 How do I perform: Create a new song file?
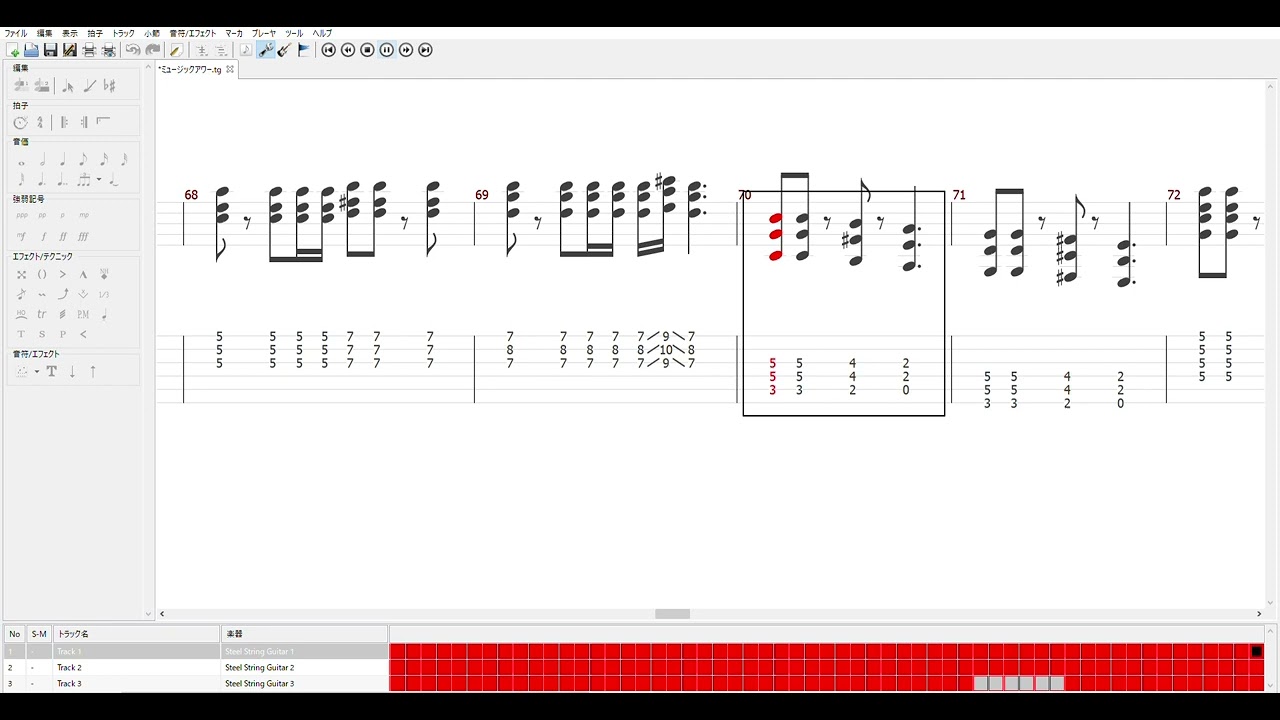(x=13, y=50)
